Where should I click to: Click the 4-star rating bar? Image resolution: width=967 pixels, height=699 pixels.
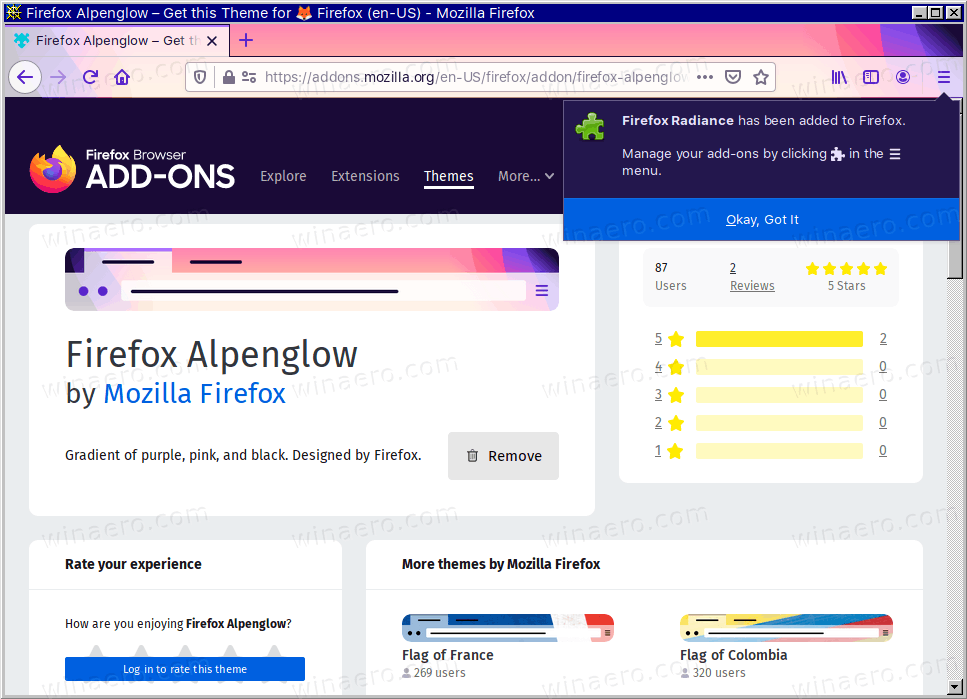coord(780,366)
